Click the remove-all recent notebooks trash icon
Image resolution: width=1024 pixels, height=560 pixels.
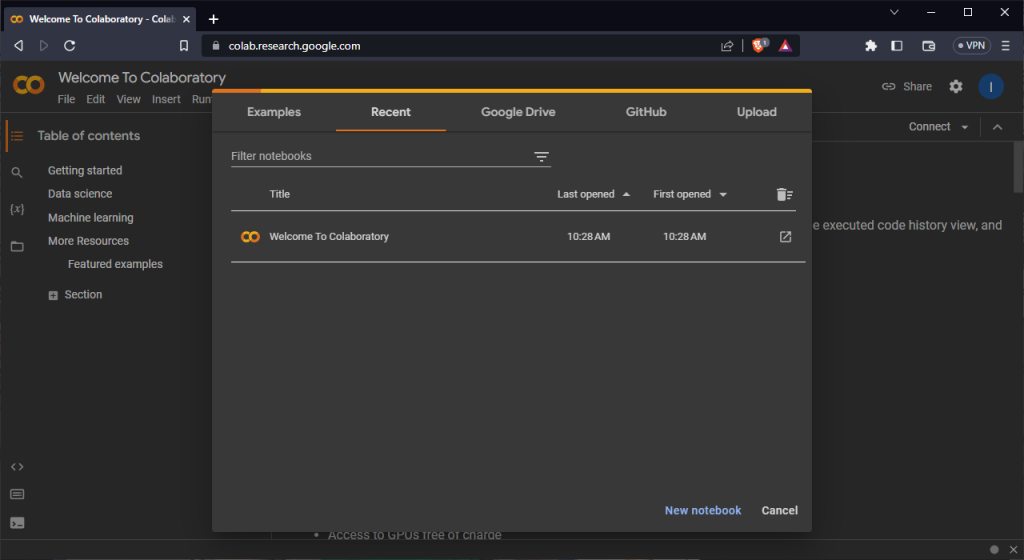pos(784,195)
